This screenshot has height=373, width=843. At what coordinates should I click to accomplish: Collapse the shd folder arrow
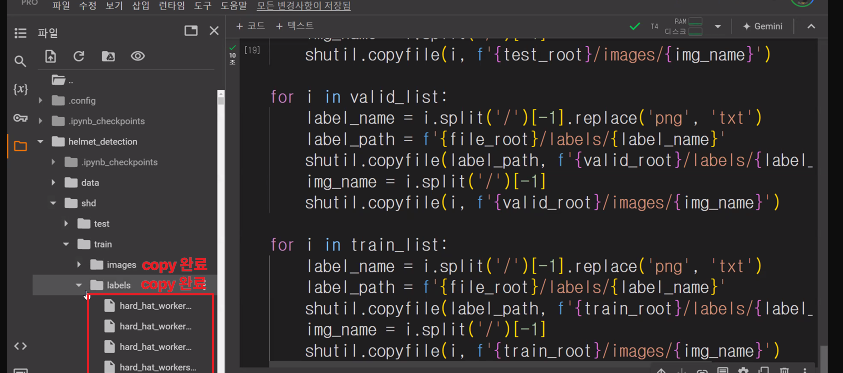53,203
